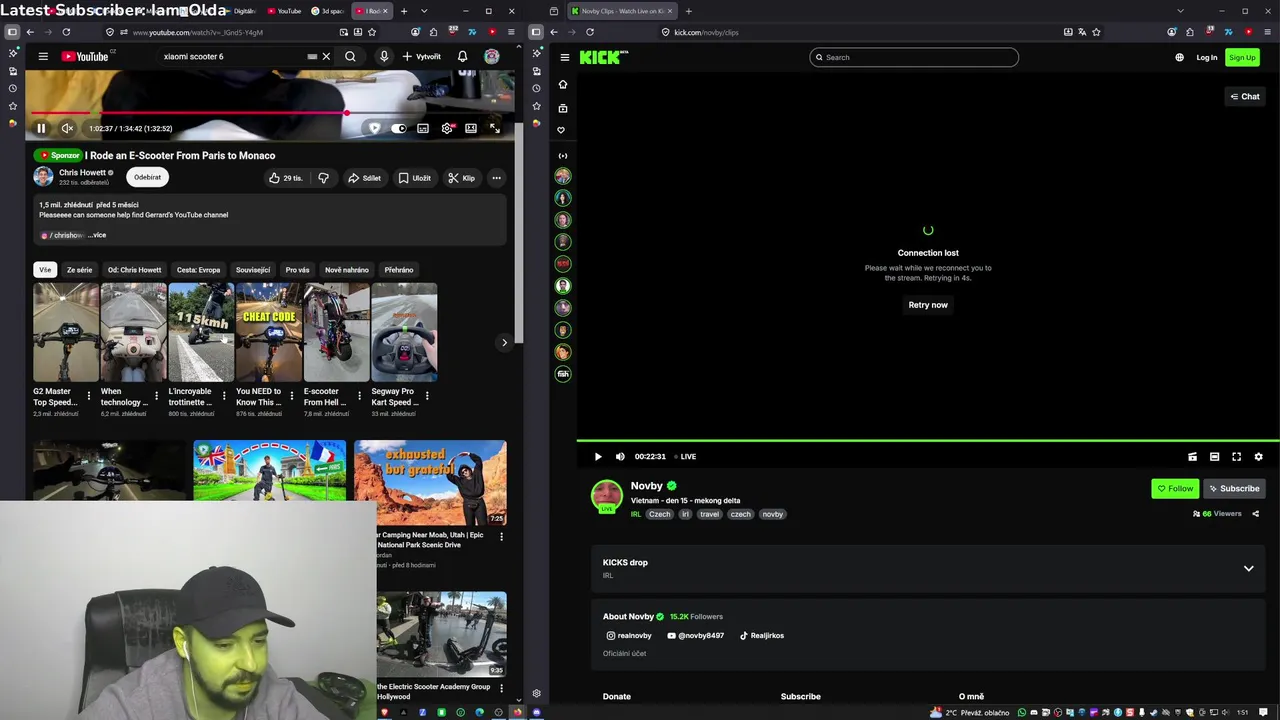Image resolution: width=1280 pixels, height=720 pixels.
Task: Dislike the Paris to Monaco video
Action: pos(323,178)
